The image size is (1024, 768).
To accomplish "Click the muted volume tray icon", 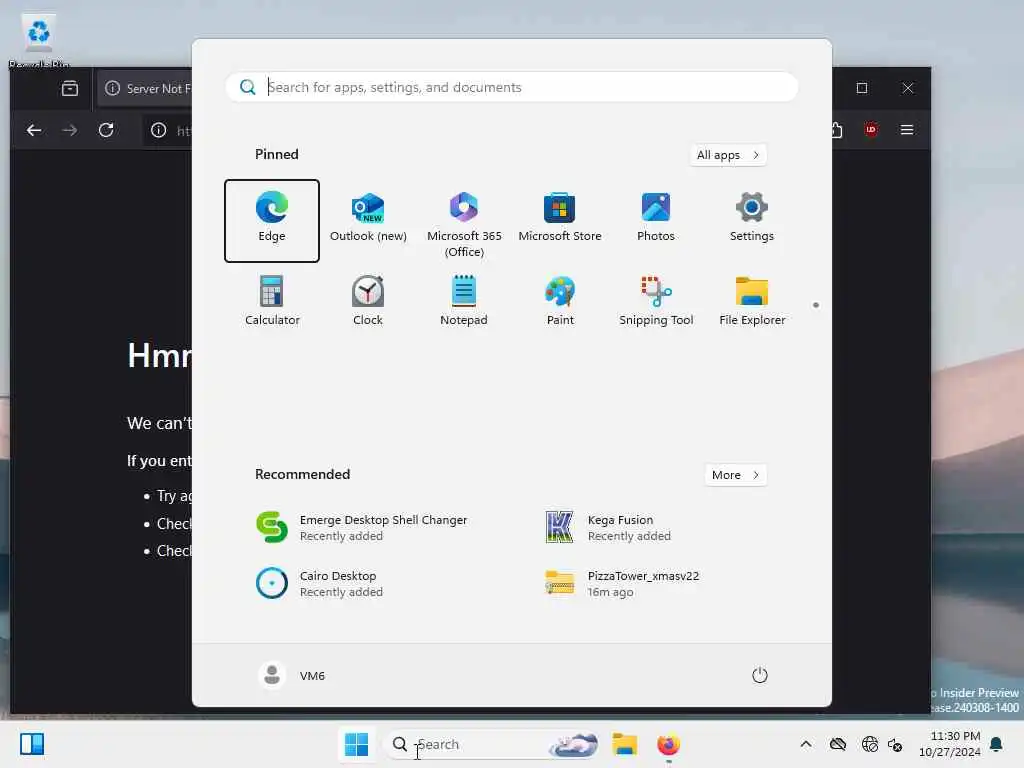I will [895, 744].
